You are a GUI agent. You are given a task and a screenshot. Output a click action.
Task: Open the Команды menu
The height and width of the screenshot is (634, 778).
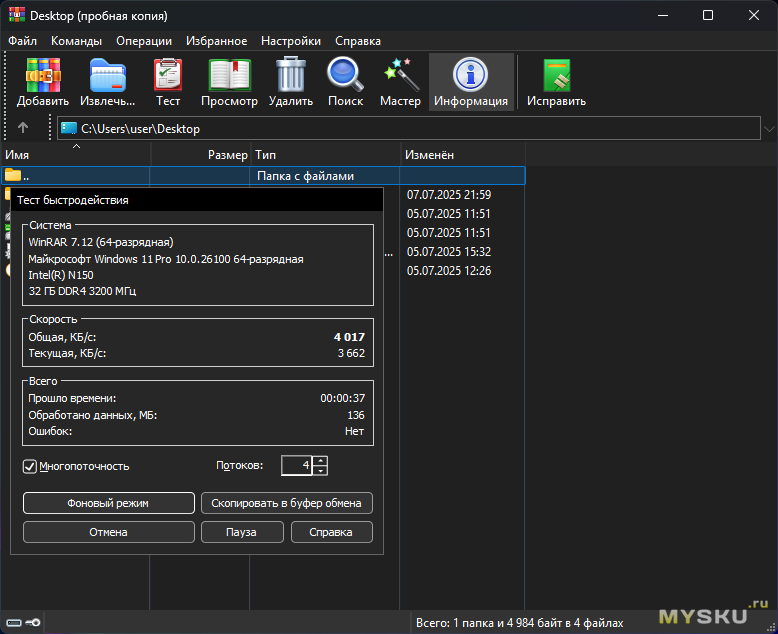pos(76,41)
